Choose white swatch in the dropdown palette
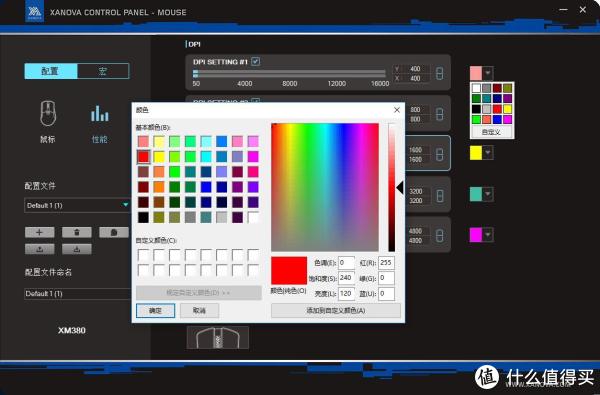 (x=476, y=88)
